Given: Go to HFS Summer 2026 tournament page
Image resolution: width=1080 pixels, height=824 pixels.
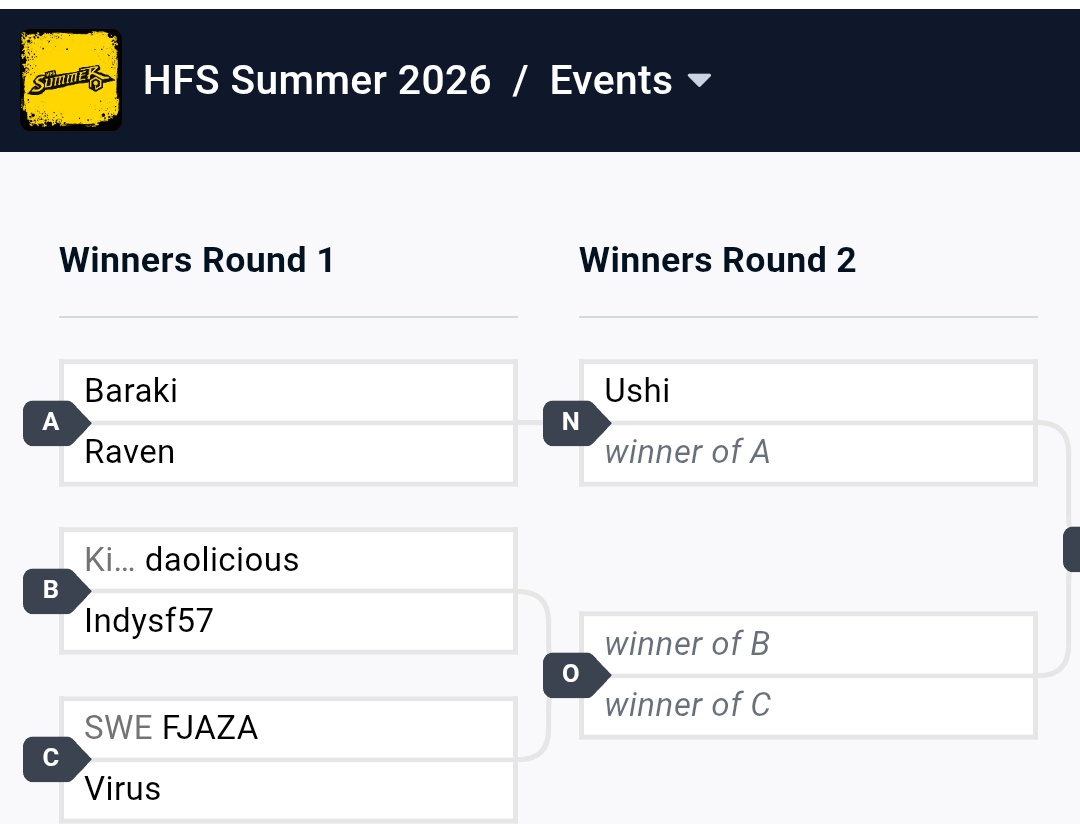Looking at the screenshot, I should point(317,80).
